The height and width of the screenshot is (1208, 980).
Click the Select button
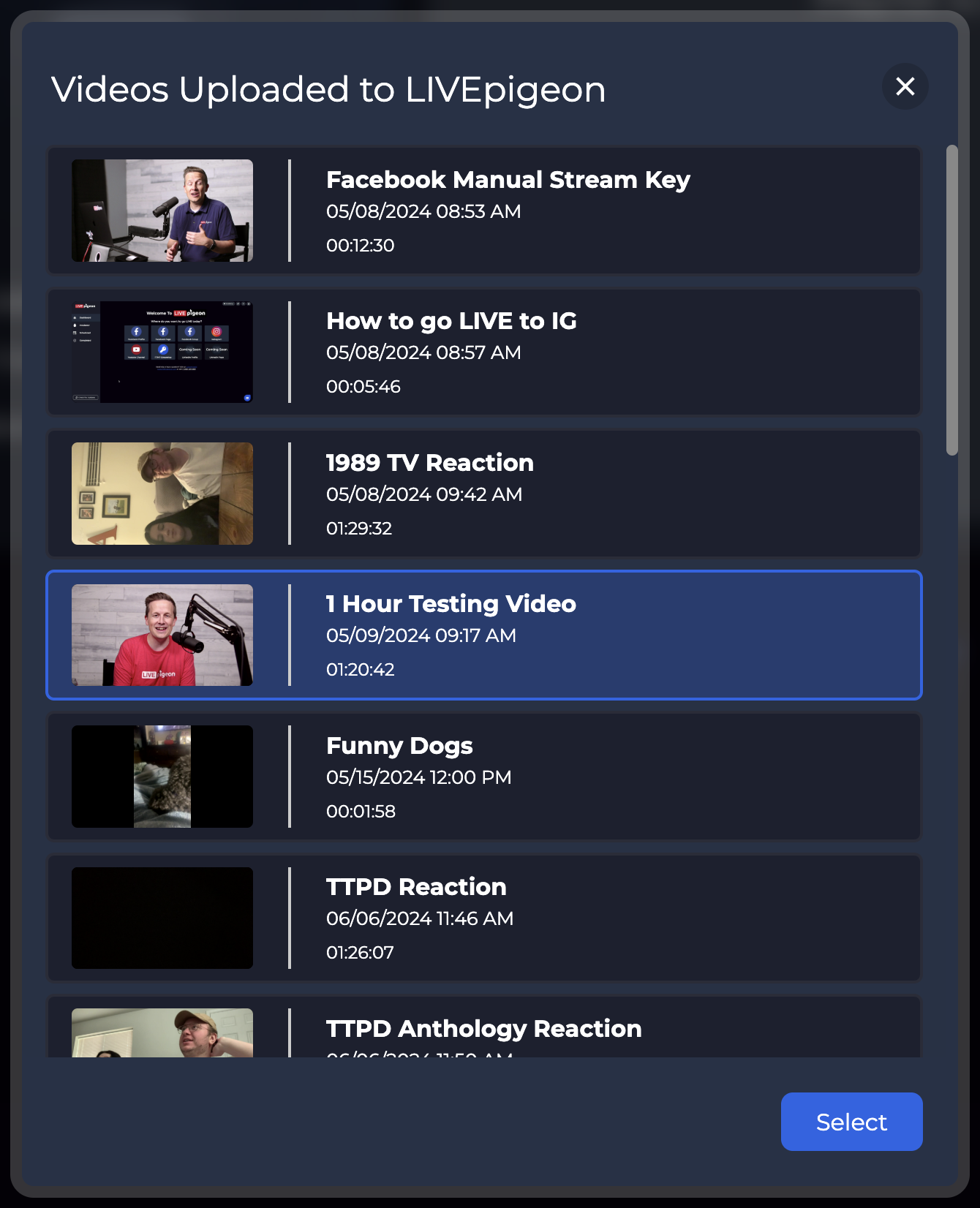point(851,1122)
